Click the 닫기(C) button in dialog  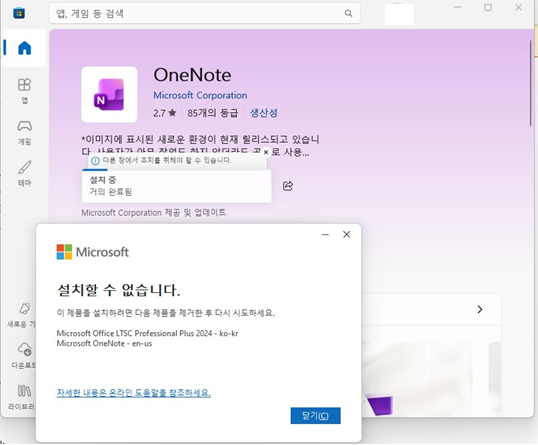[315, 416]
